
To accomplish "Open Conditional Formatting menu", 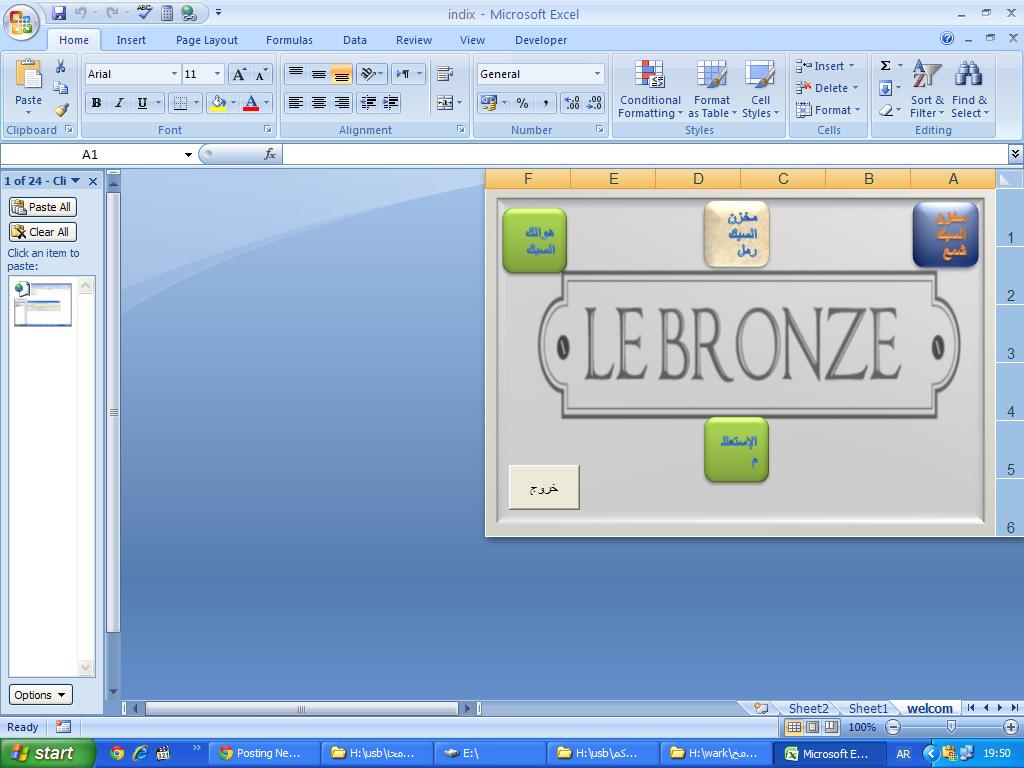I will [x=650, y=89].
